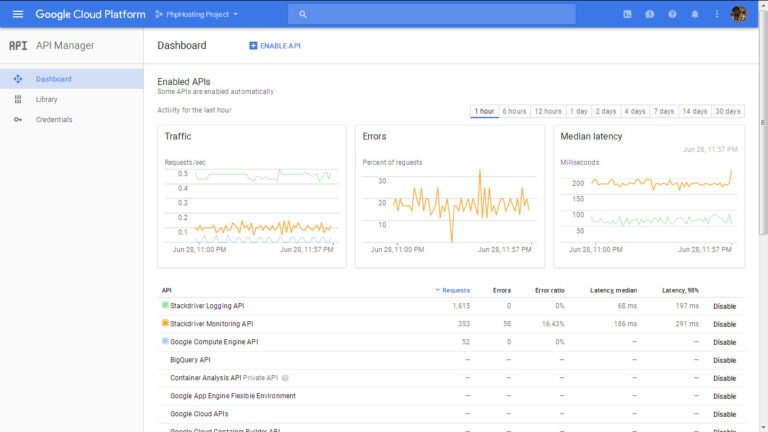Select the 1 day time range

tap(578, 111)
